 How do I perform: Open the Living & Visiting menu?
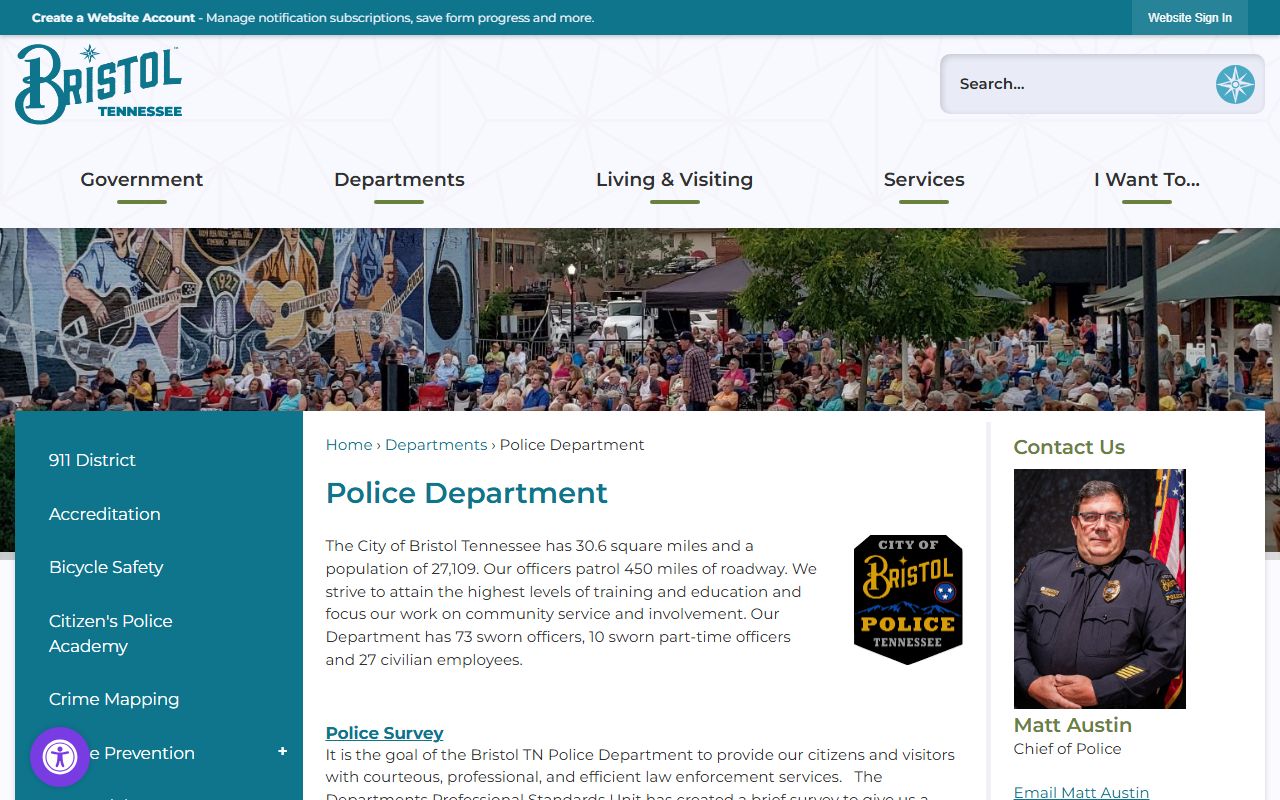coord(674,180)
